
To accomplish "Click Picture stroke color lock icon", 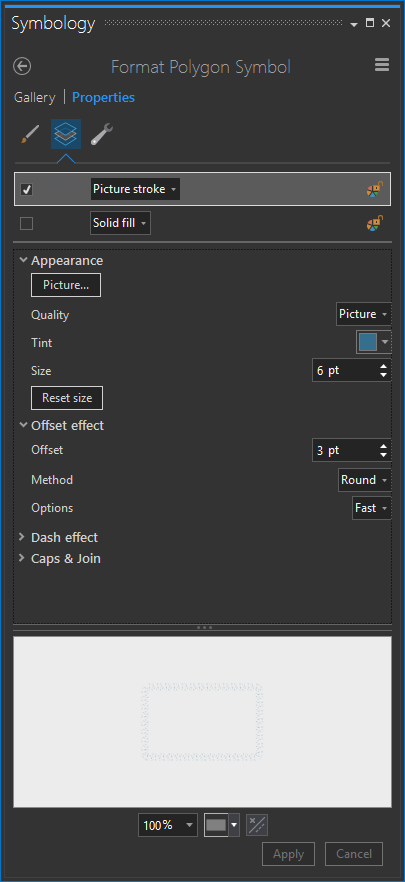I will pyautogui.click(x=375, y=189).
